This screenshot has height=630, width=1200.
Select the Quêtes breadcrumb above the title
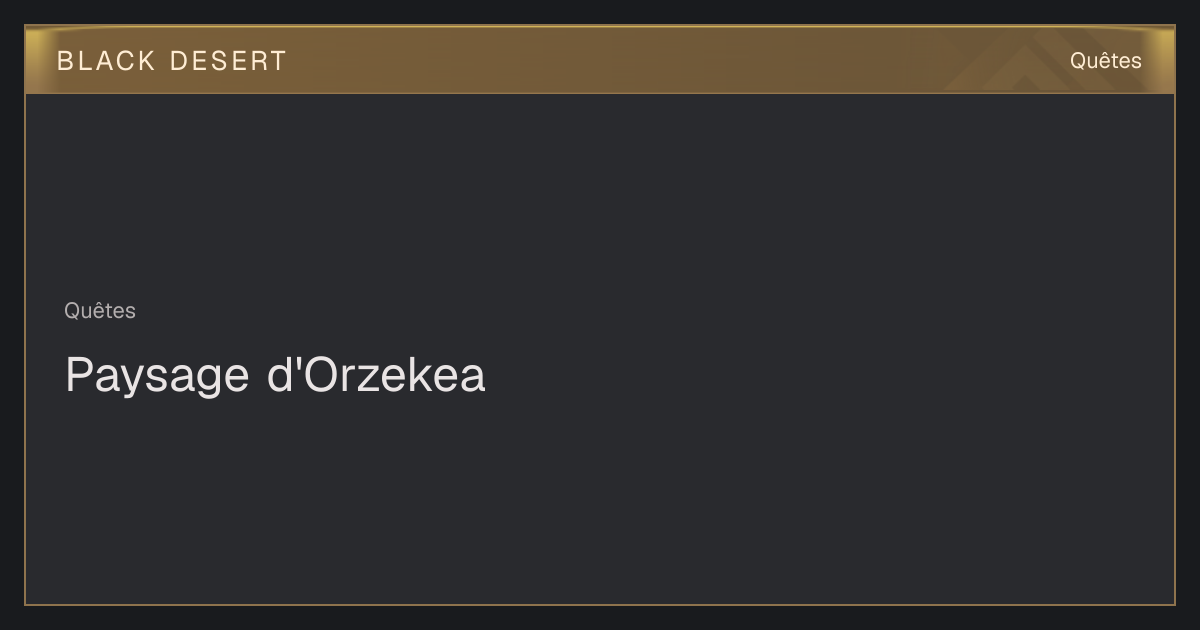[x=100, y=311]
